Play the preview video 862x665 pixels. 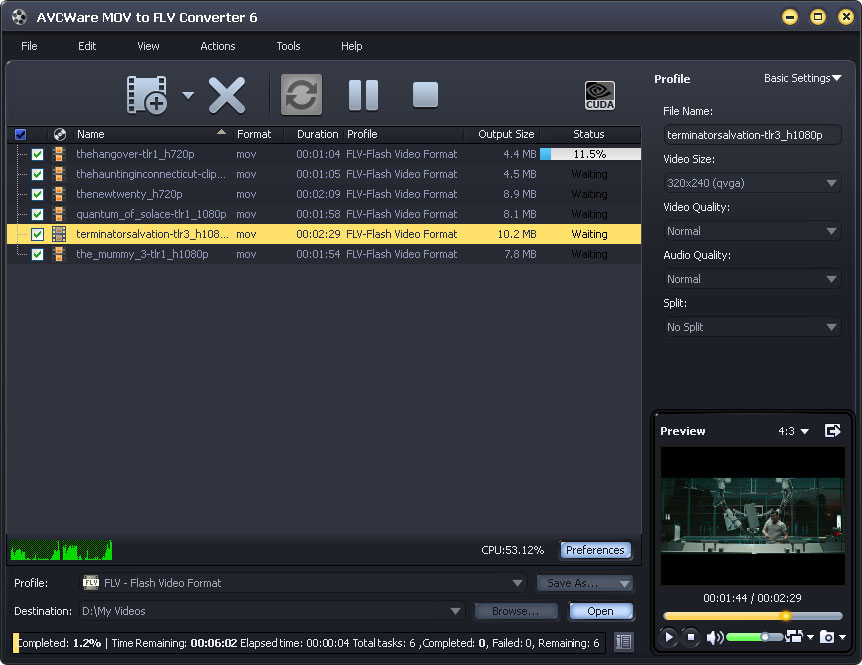pos(668,637)
